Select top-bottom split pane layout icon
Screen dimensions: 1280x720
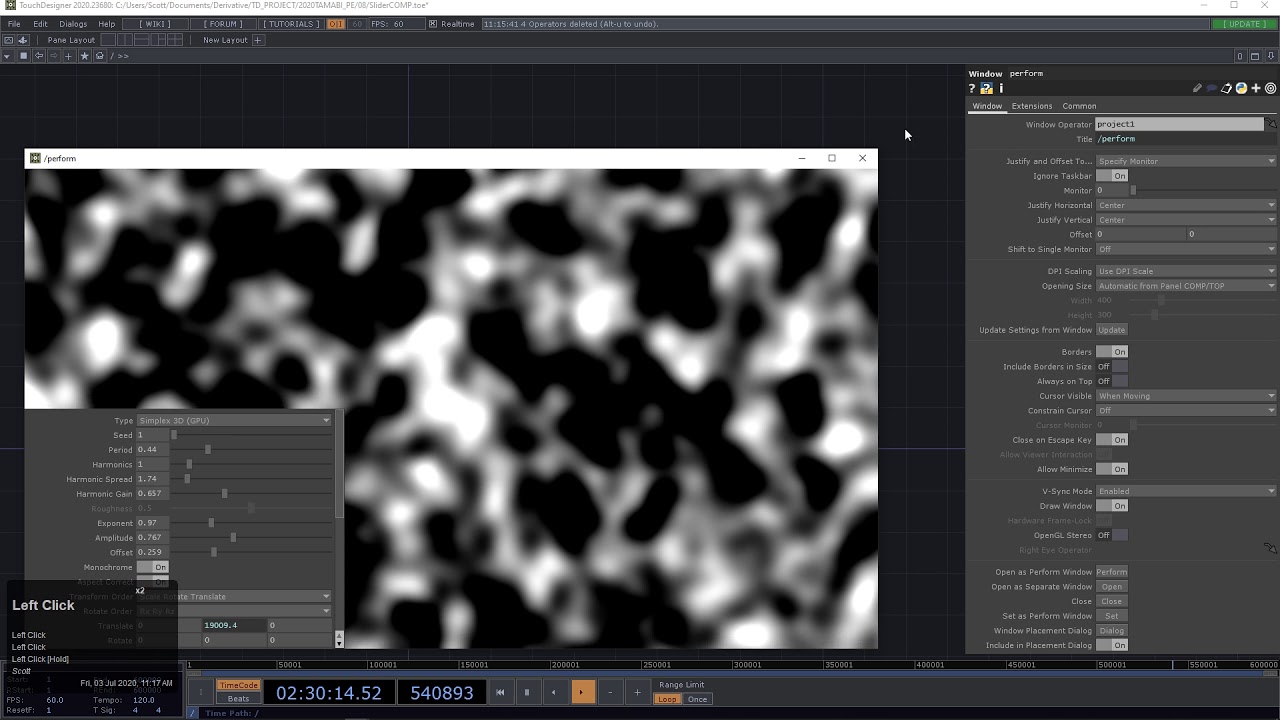(142, 40)
